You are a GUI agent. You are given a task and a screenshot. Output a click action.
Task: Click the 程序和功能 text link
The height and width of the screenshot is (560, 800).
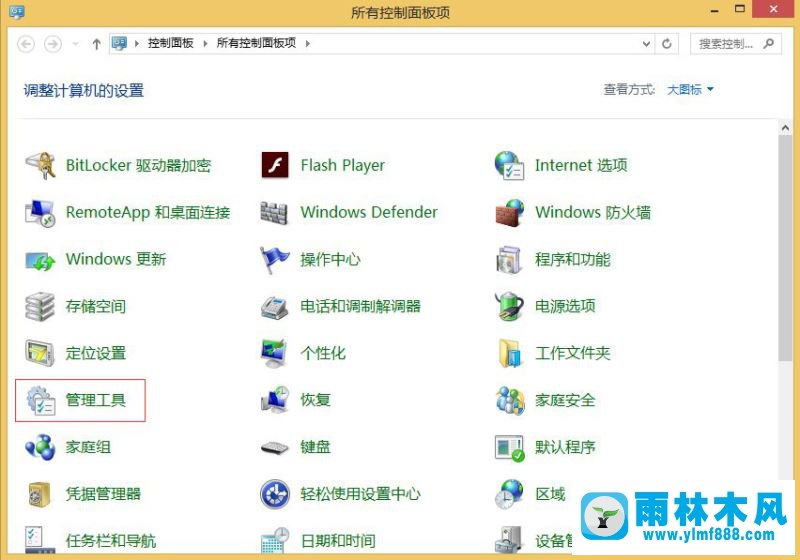[572, 260]
